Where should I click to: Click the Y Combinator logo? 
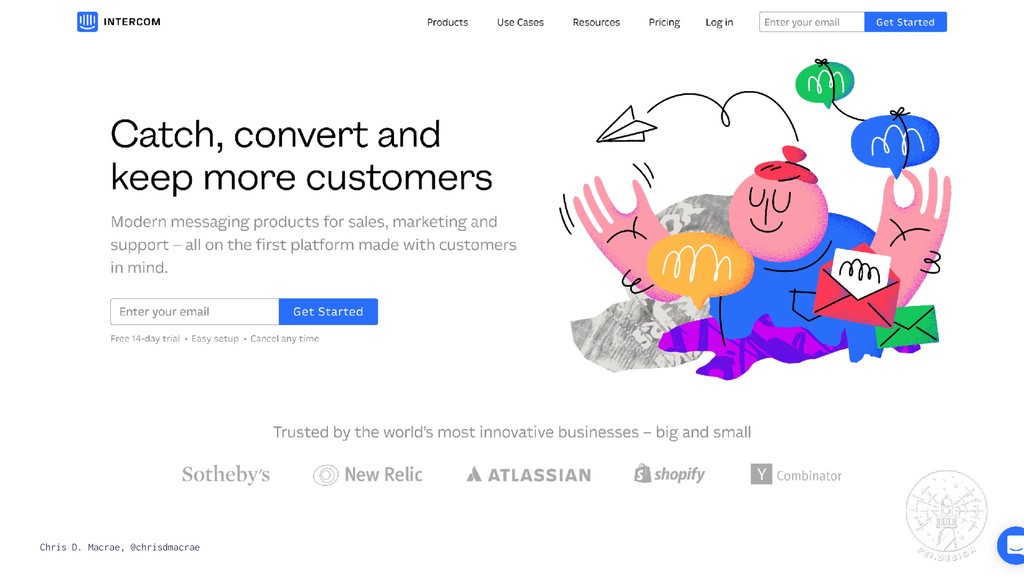coord(796,475)
